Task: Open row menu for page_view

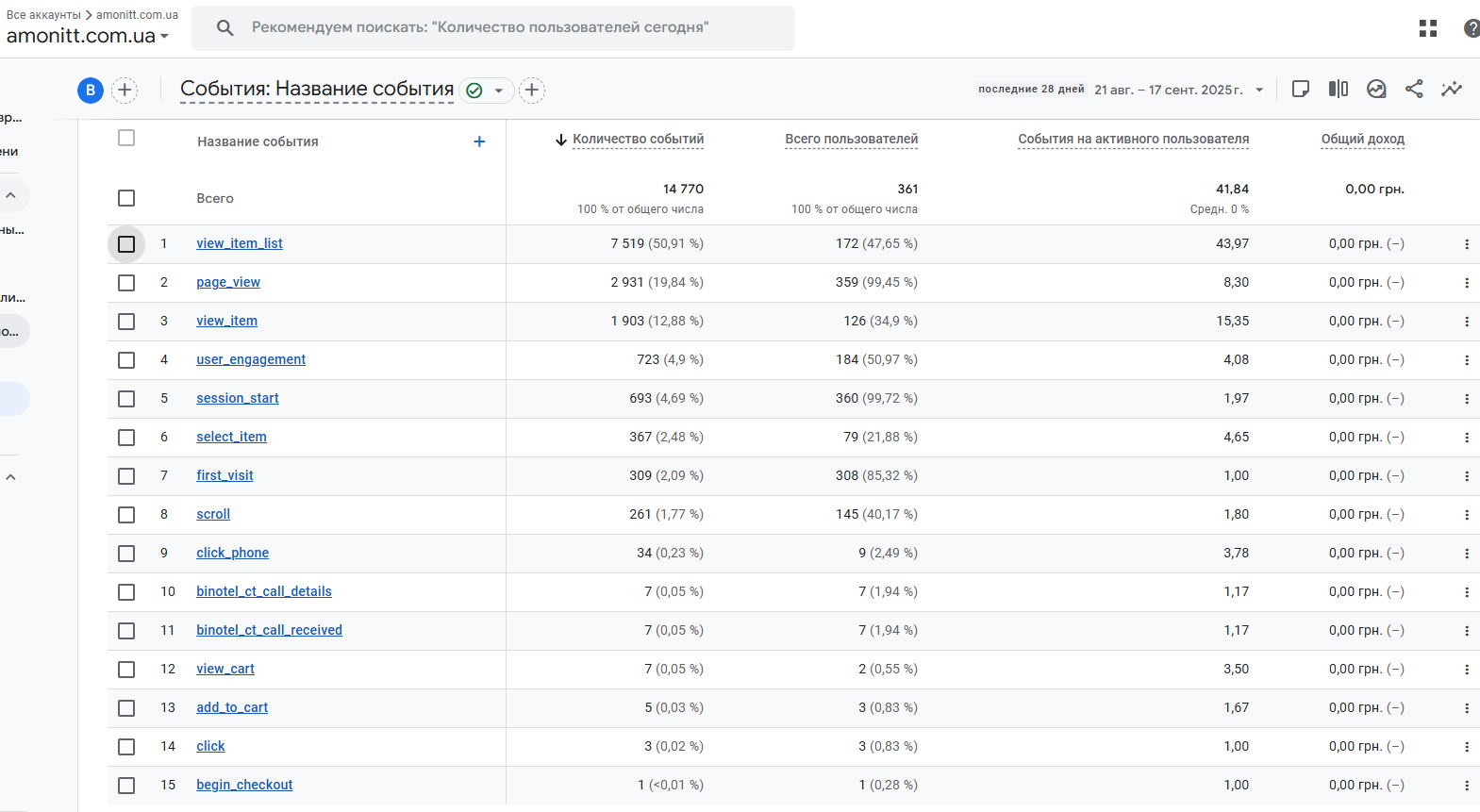Action: pyautogui.click(x=1467, y=283)
